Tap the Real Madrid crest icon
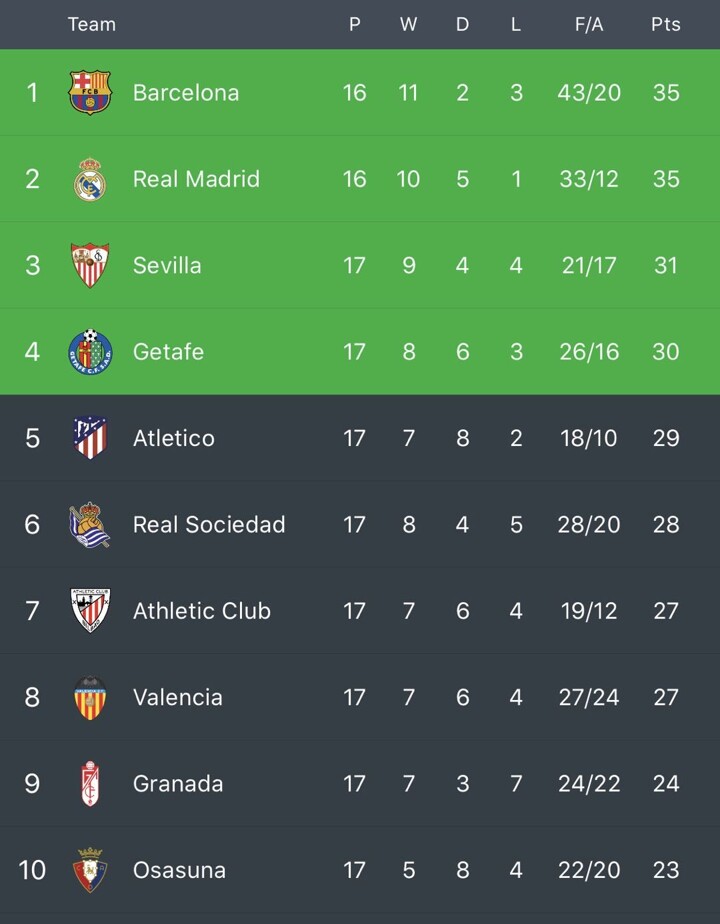 90,180
